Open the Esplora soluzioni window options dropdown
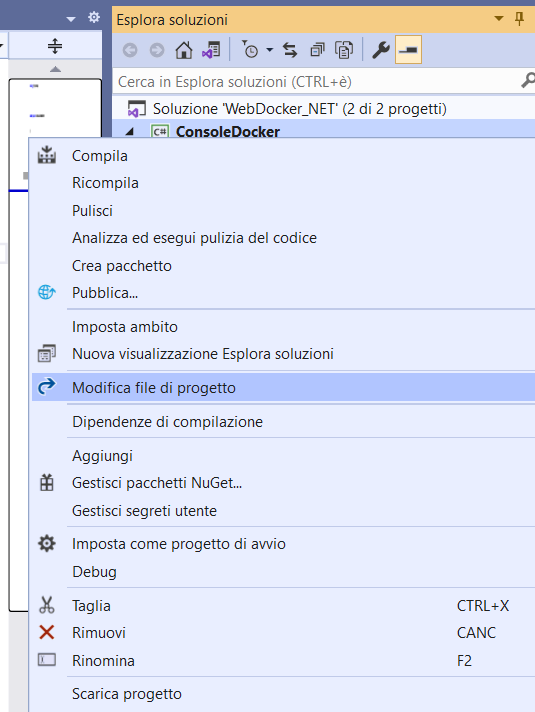535x712 pixels. [499, 19]
